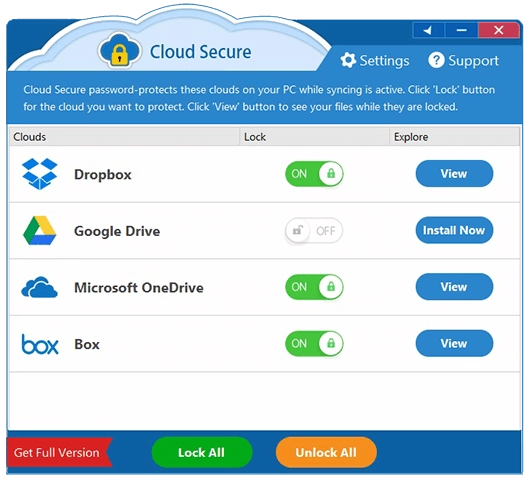Screen dimensions: 525x478
Task: Minimize the Cloud Secure window
Action: pos(461,30)
